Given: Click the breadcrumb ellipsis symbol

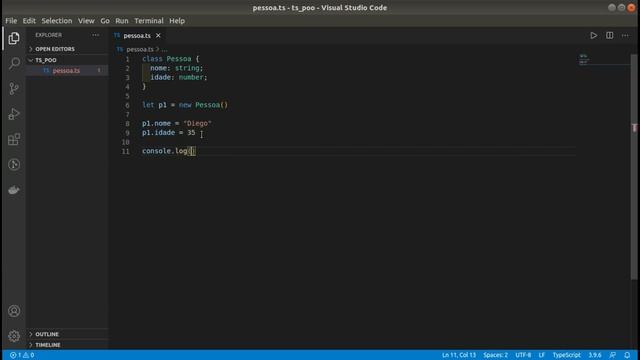Looking at the screenshot, I should click(x=164, y=49).
